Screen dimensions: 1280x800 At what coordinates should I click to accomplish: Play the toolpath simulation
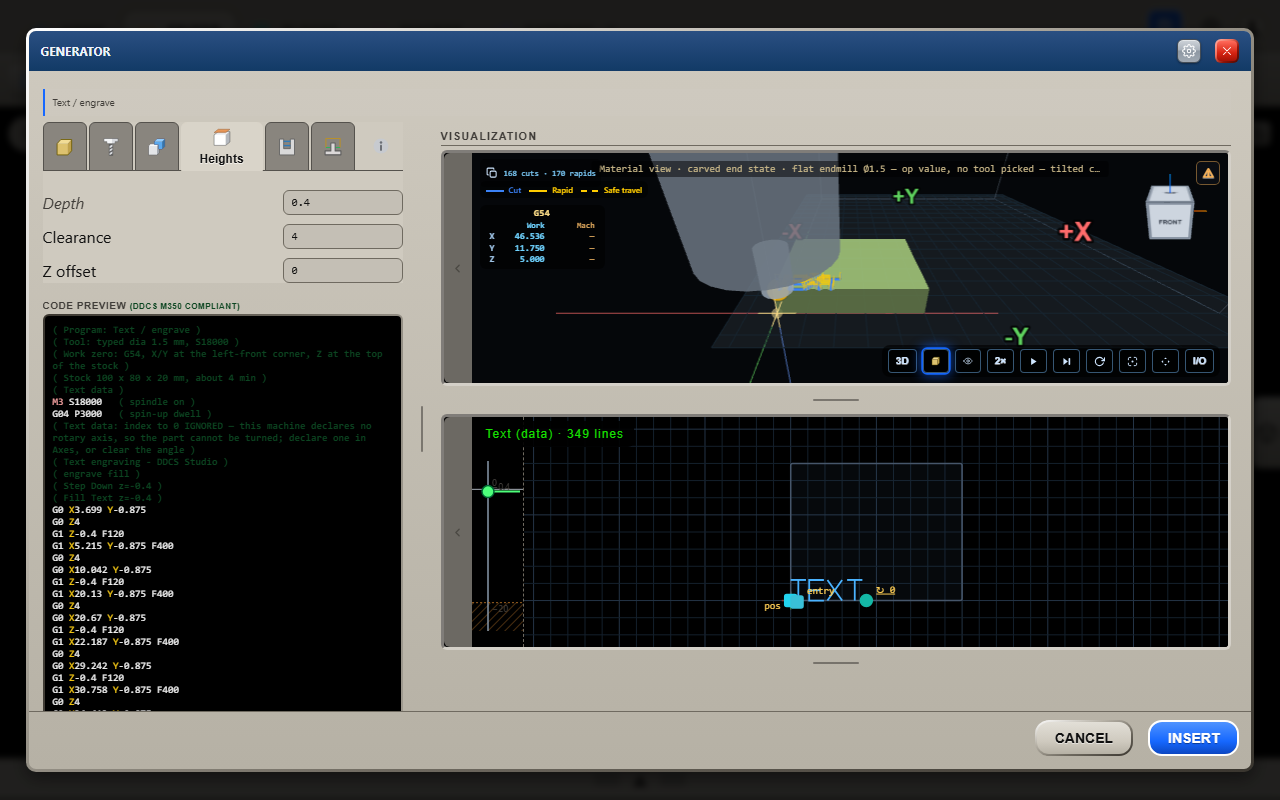pos(1033,361)
